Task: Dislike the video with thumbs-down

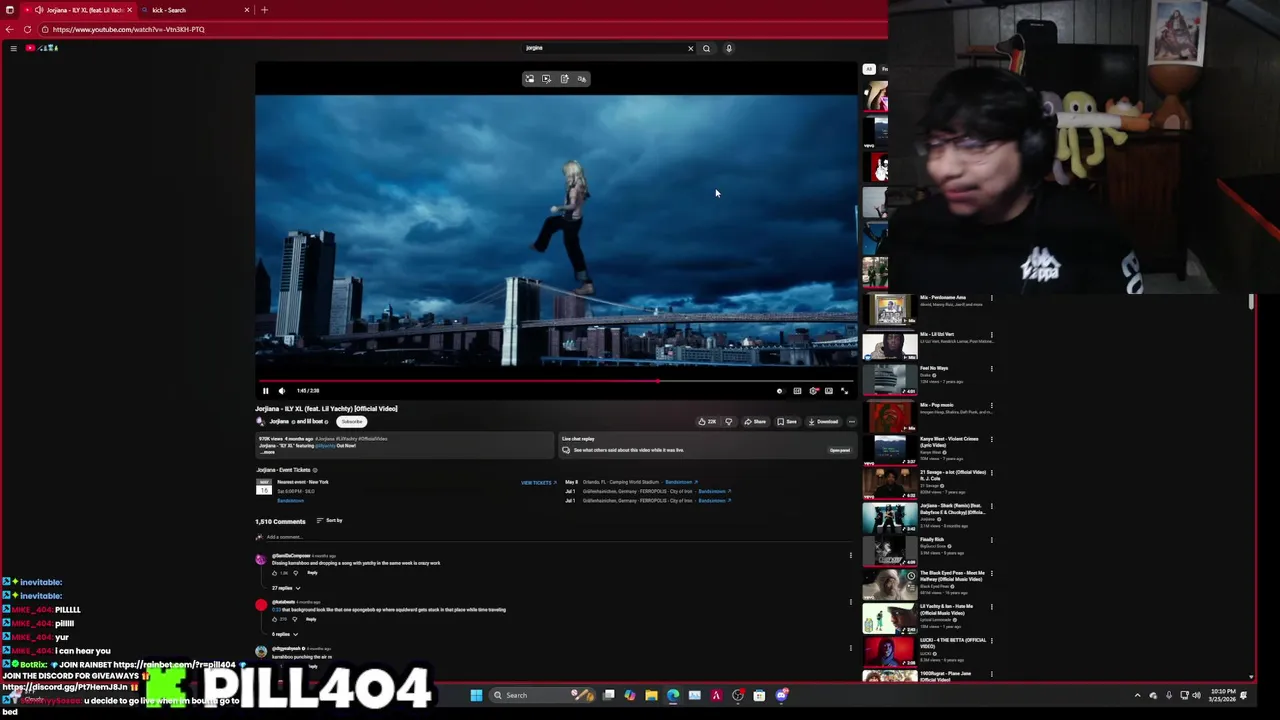Action: tap(728, 421)
